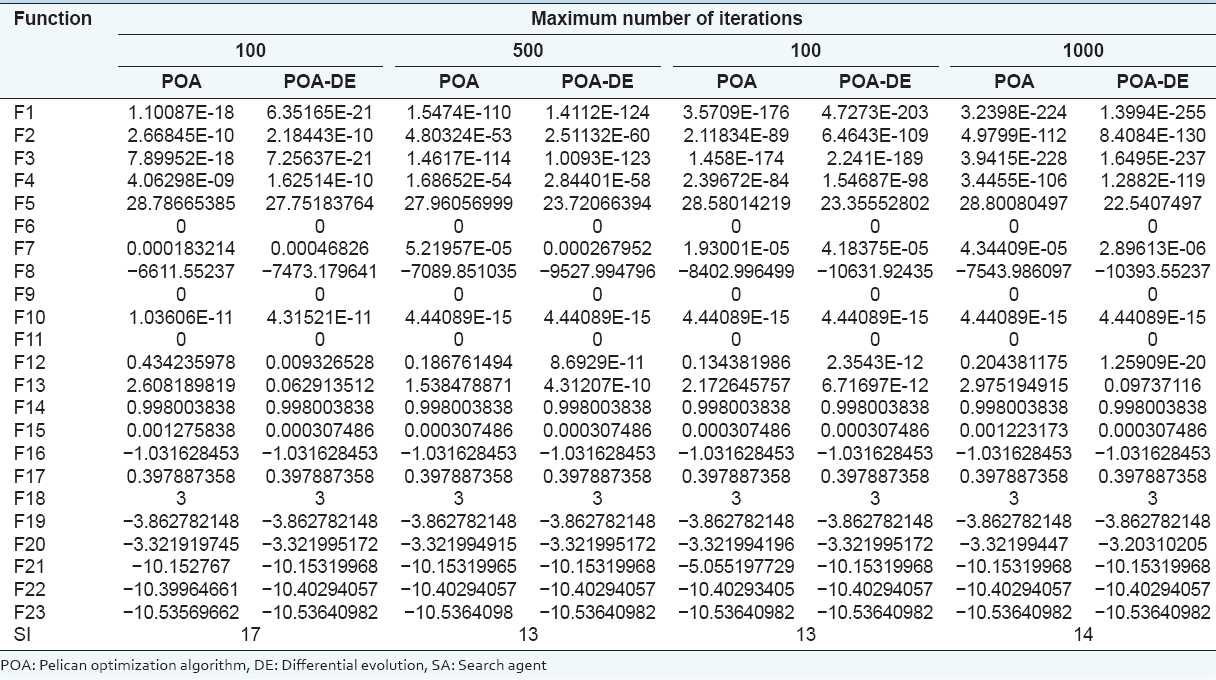The image size is (1216, 680).
Task: Select the 500 iterations column header
Action: click(527, 51)
